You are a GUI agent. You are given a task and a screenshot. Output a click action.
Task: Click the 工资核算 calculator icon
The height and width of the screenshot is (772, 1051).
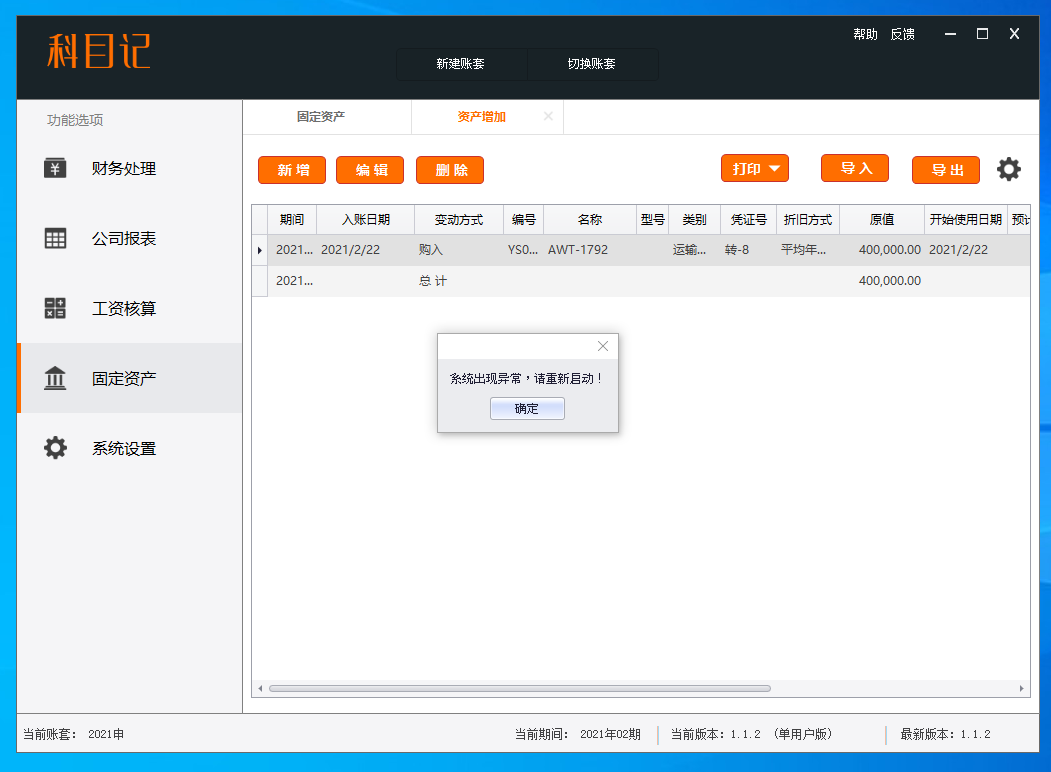point(55,308)
